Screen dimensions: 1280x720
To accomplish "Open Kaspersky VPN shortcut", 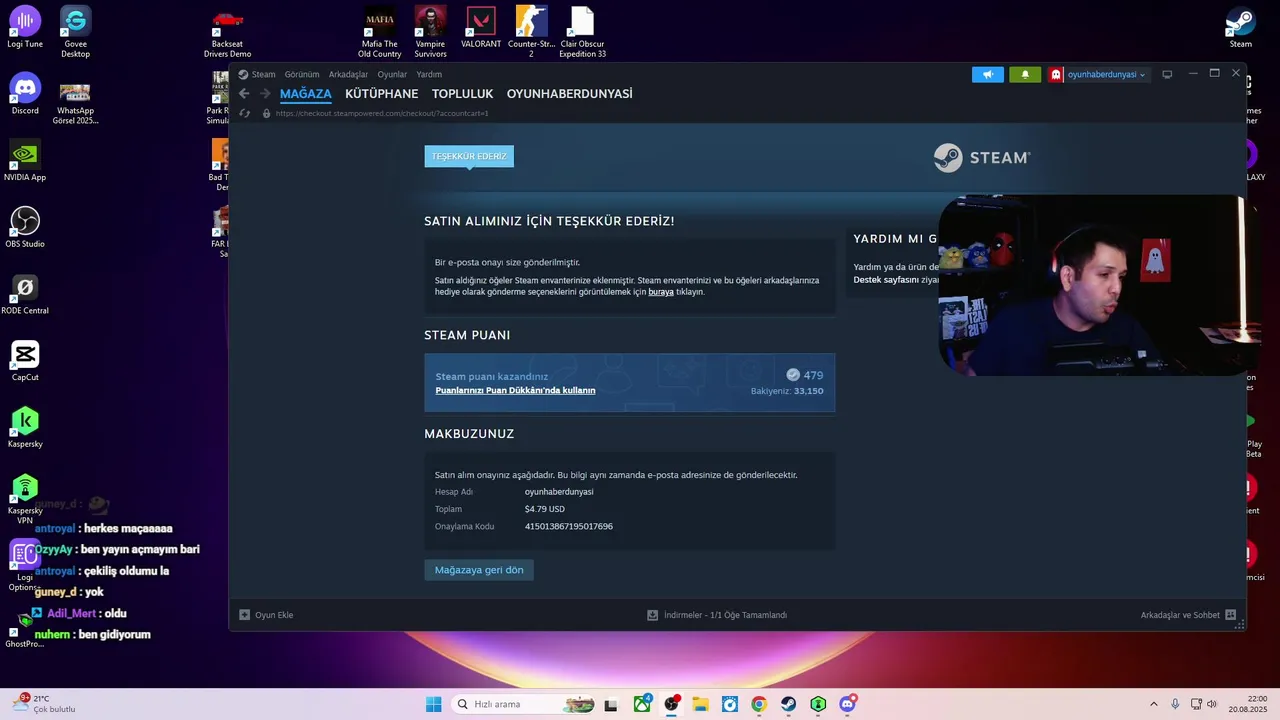I will pyautogui.click(x=25, y=498).
